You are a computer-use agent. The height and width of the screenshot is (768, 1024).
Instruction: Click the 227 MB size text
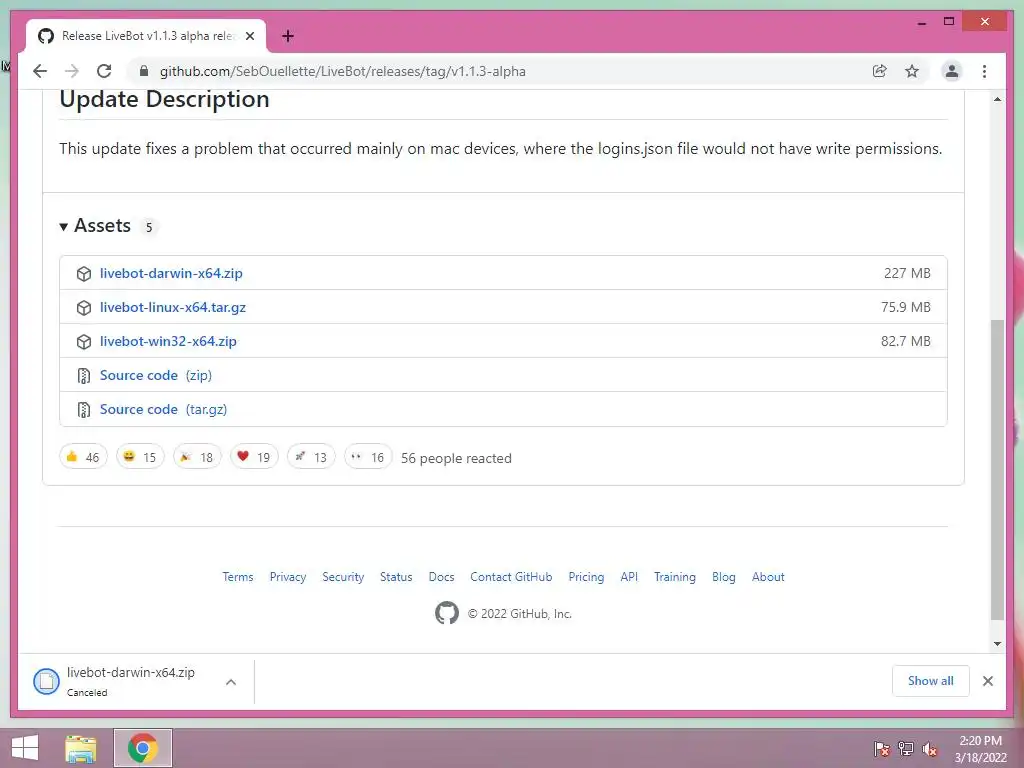tap(907, 273)
